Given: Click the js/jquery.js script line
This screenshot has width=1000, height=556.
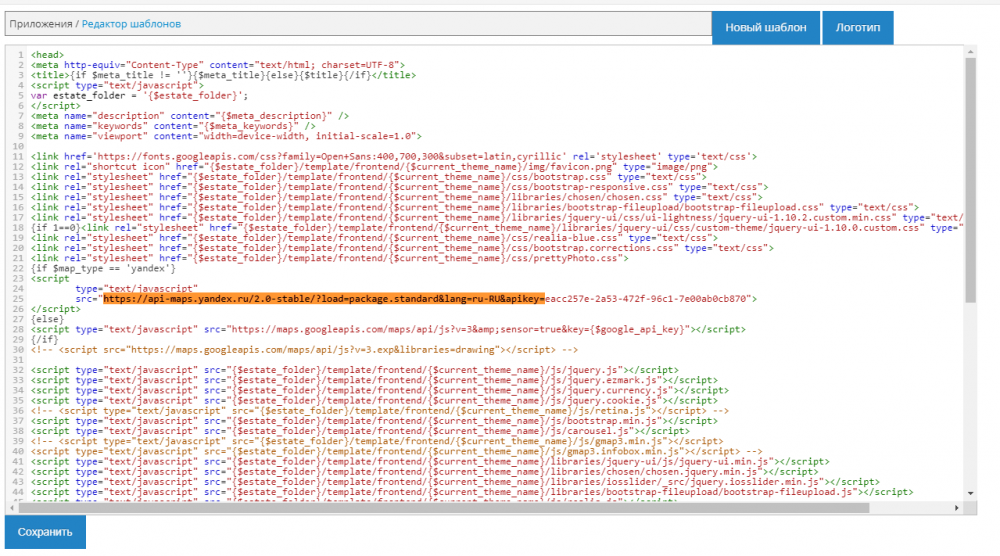Looking at the screenshot, I should (355, 370).
